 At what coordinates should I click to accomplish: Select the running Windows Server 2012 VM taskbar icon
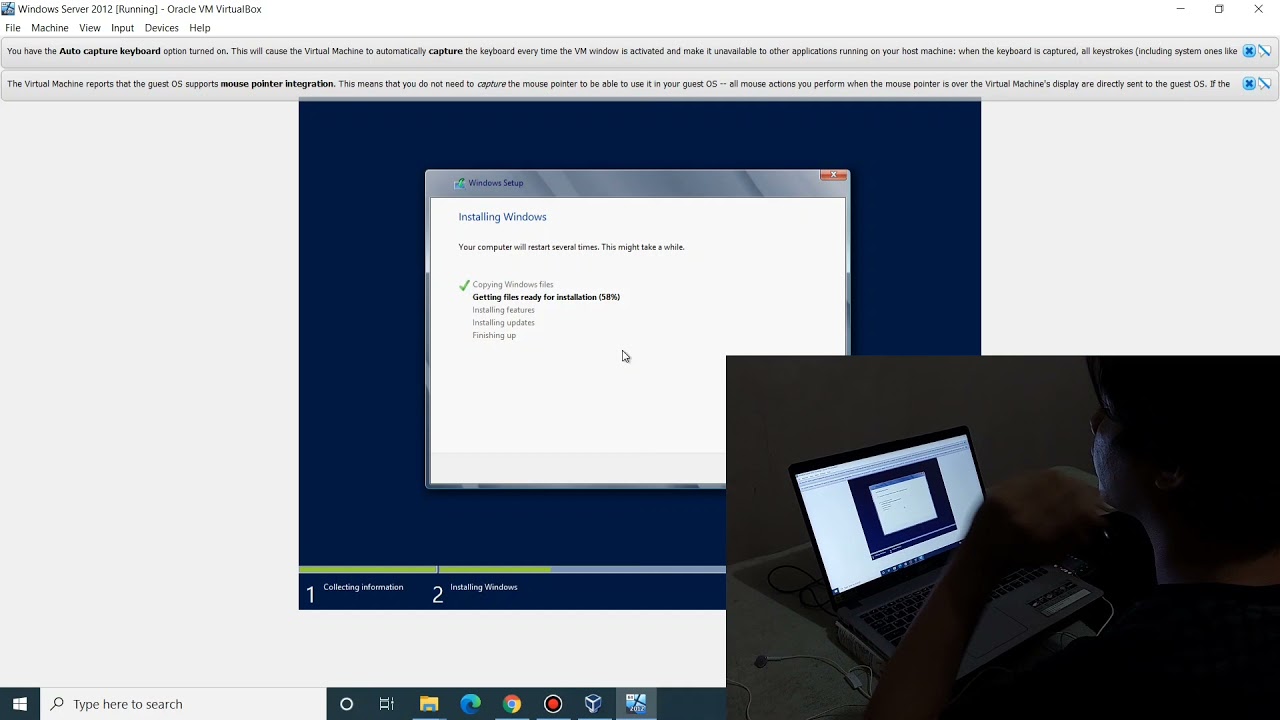pyautogui.click(x=636, y=704)
